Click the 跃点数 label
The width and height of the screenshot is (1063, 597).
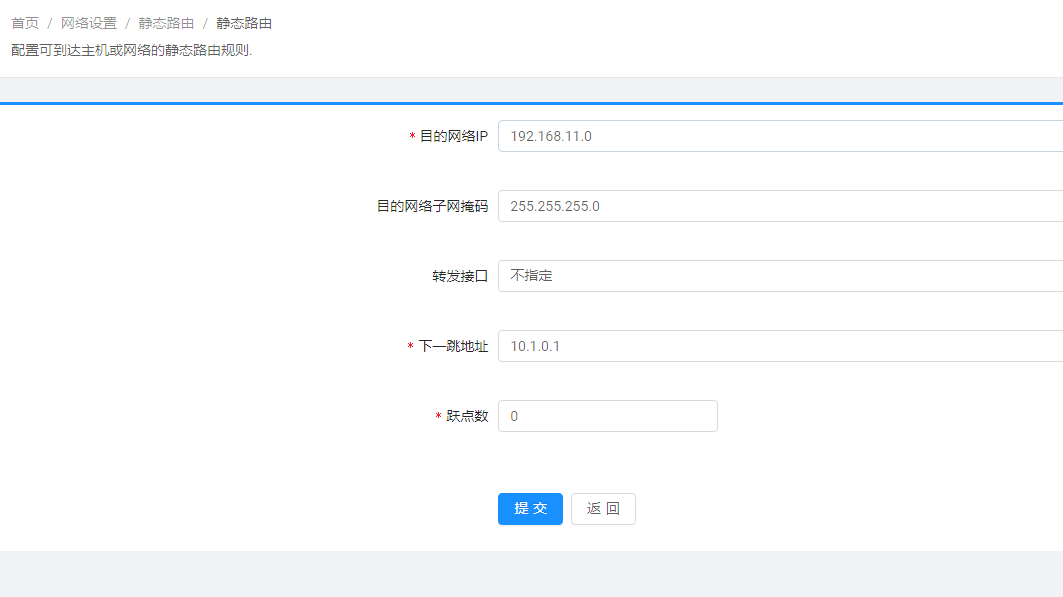[x=467, y=416]
